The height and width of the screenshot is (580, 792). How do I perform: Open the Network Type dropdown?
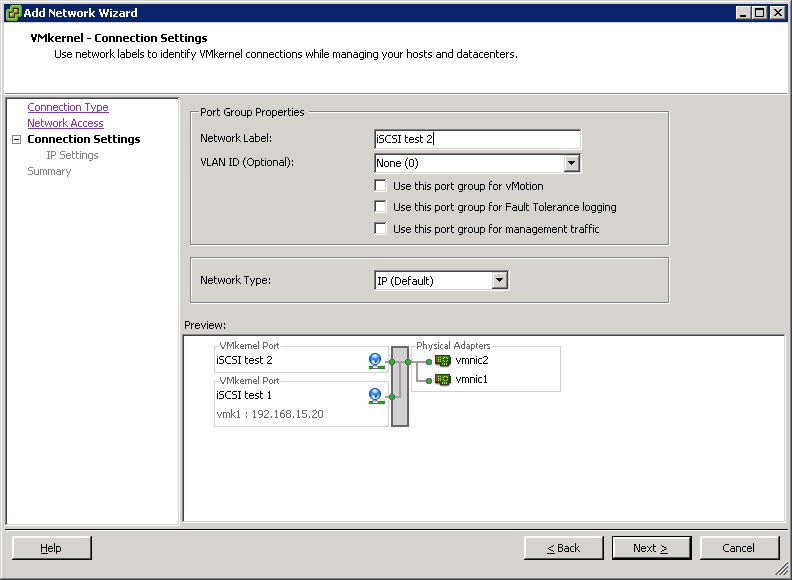(x=500, y=281)
